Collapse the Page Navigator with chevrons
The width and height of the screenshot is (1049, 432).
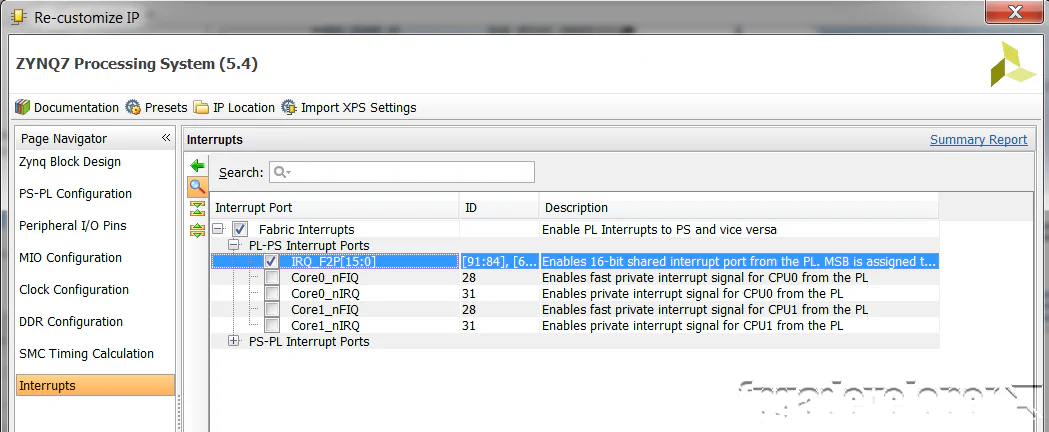pos(166,138)
